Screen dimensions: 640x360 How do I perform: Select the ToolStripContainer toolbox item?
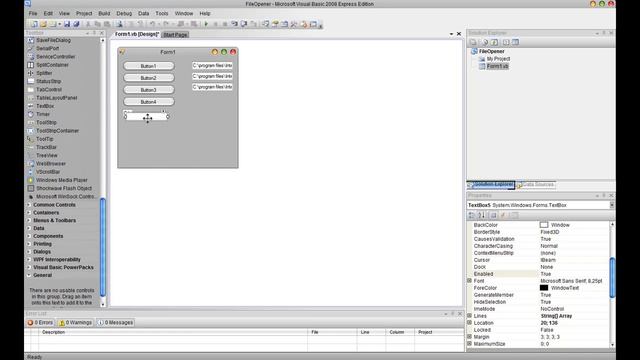[x=58, y=131]
